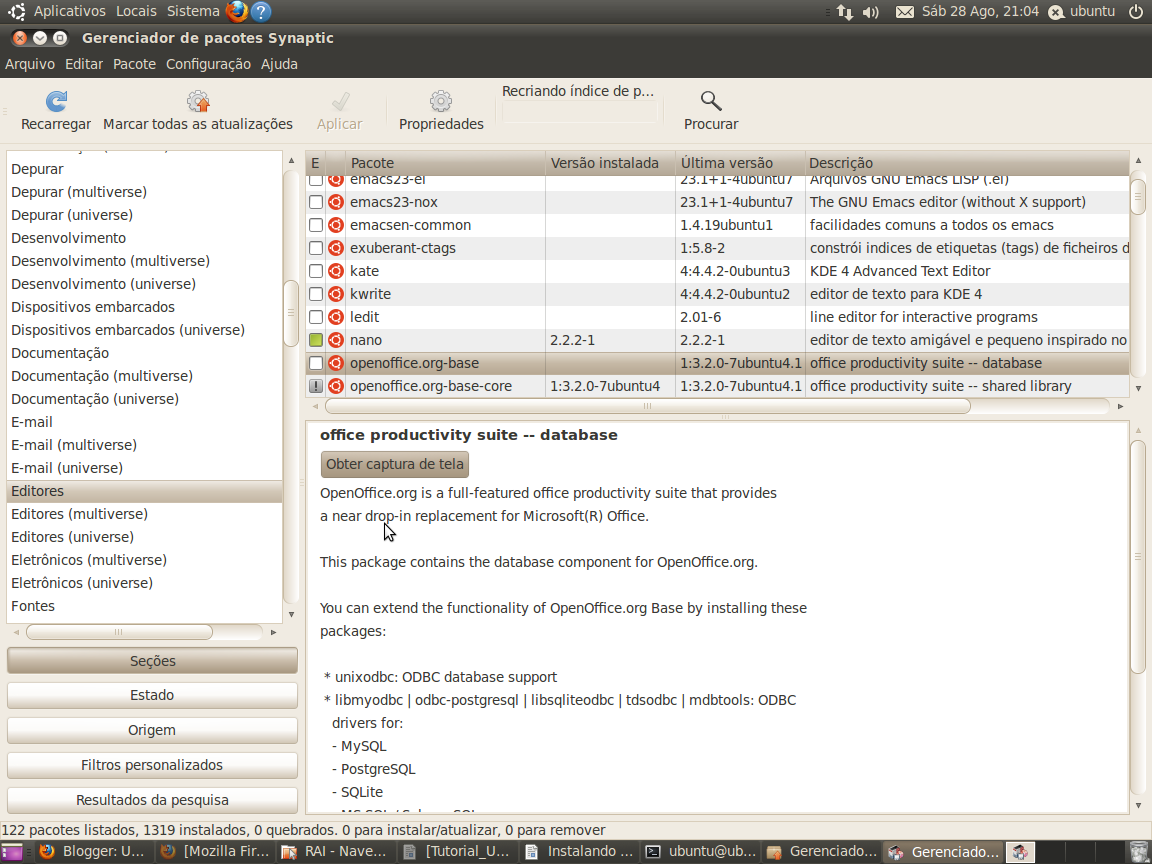Viewport: 1152px width, 864px height.
Task: Click the sections list scroll-down arrow
Action: click(x=292, y=614)
